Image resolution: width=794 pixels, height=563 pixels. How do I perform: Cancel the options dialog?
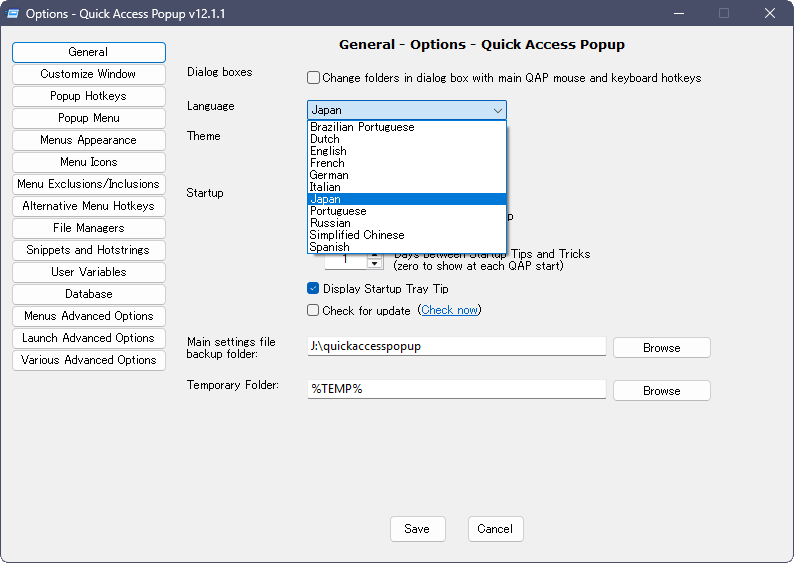click(495, 529)
